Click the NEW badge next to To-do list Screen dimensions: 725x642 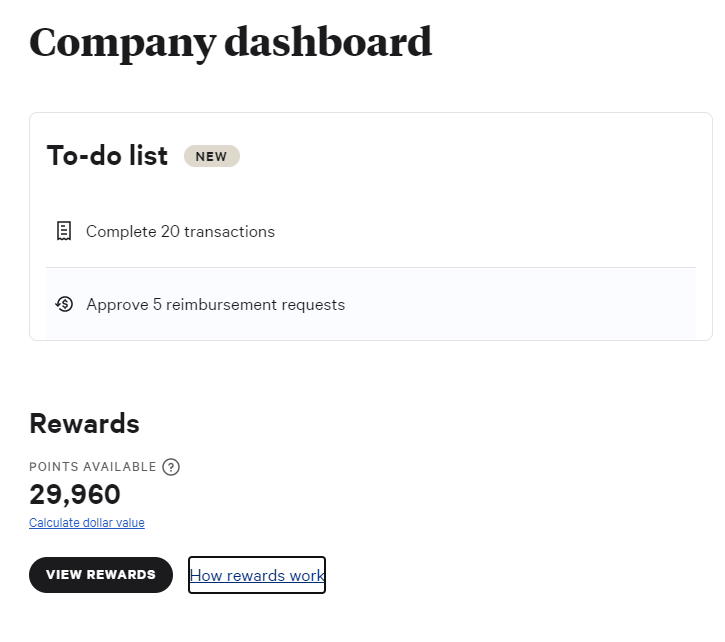point(211,157)
